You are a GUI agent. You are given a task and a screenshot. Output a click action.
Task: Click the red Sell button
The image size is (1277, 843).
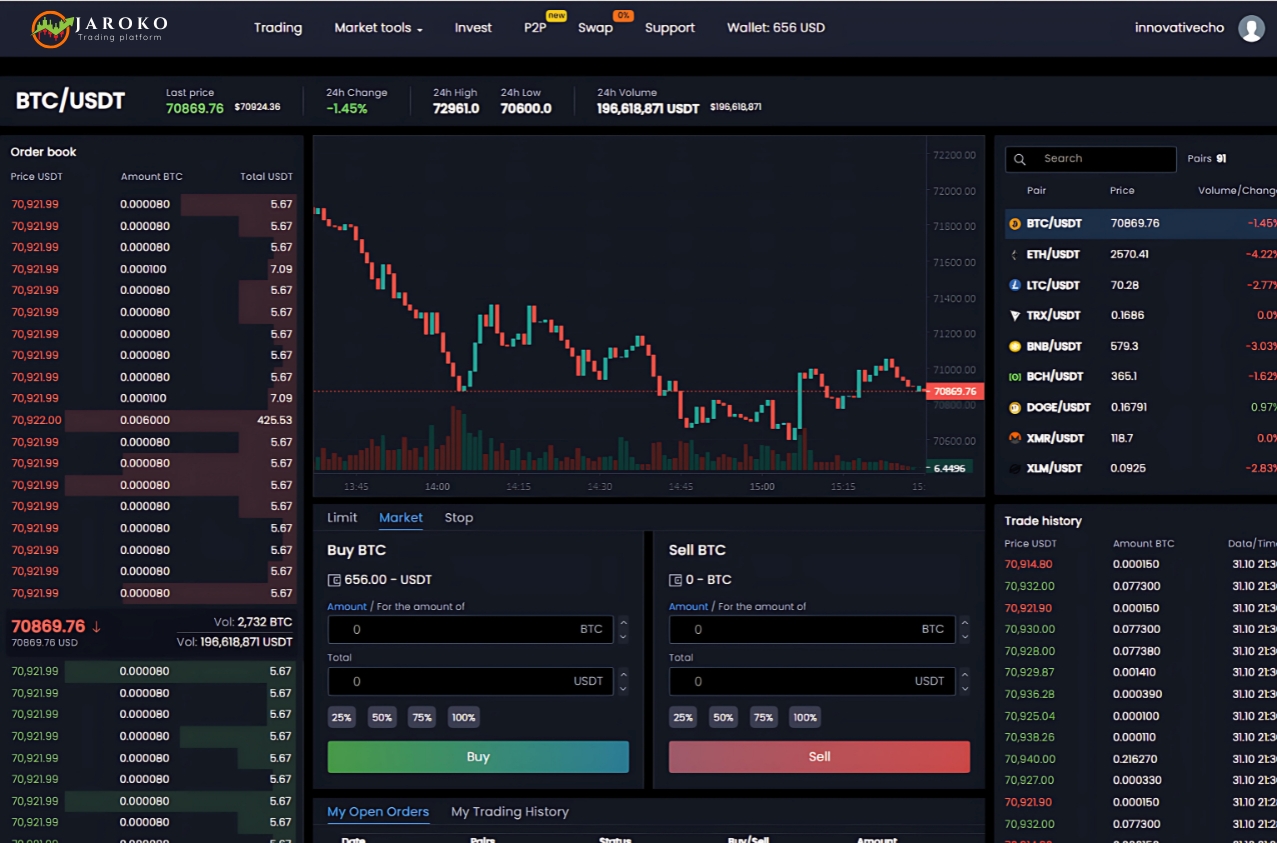point(819,757)
